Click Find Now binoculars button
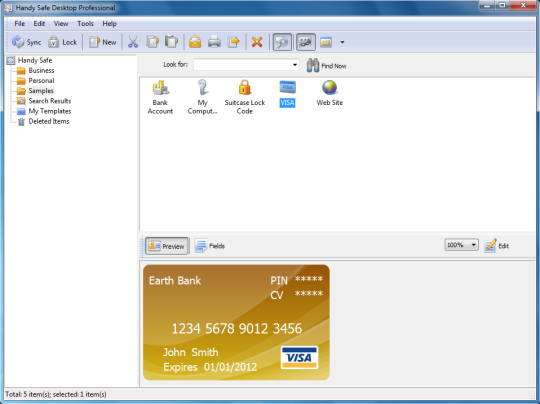Image resolution: width=540 pixels, height=404 pixels. 326,65
